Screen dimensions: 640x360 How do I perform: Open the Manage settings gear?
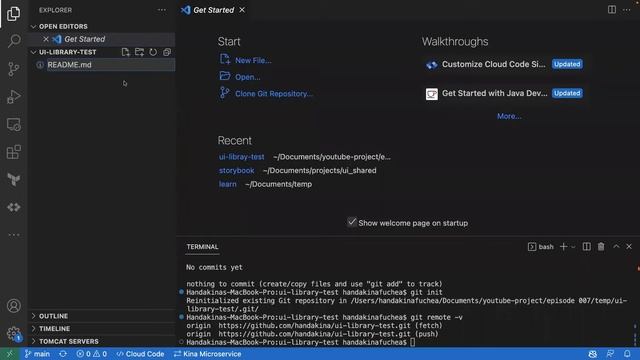[13, 333]
